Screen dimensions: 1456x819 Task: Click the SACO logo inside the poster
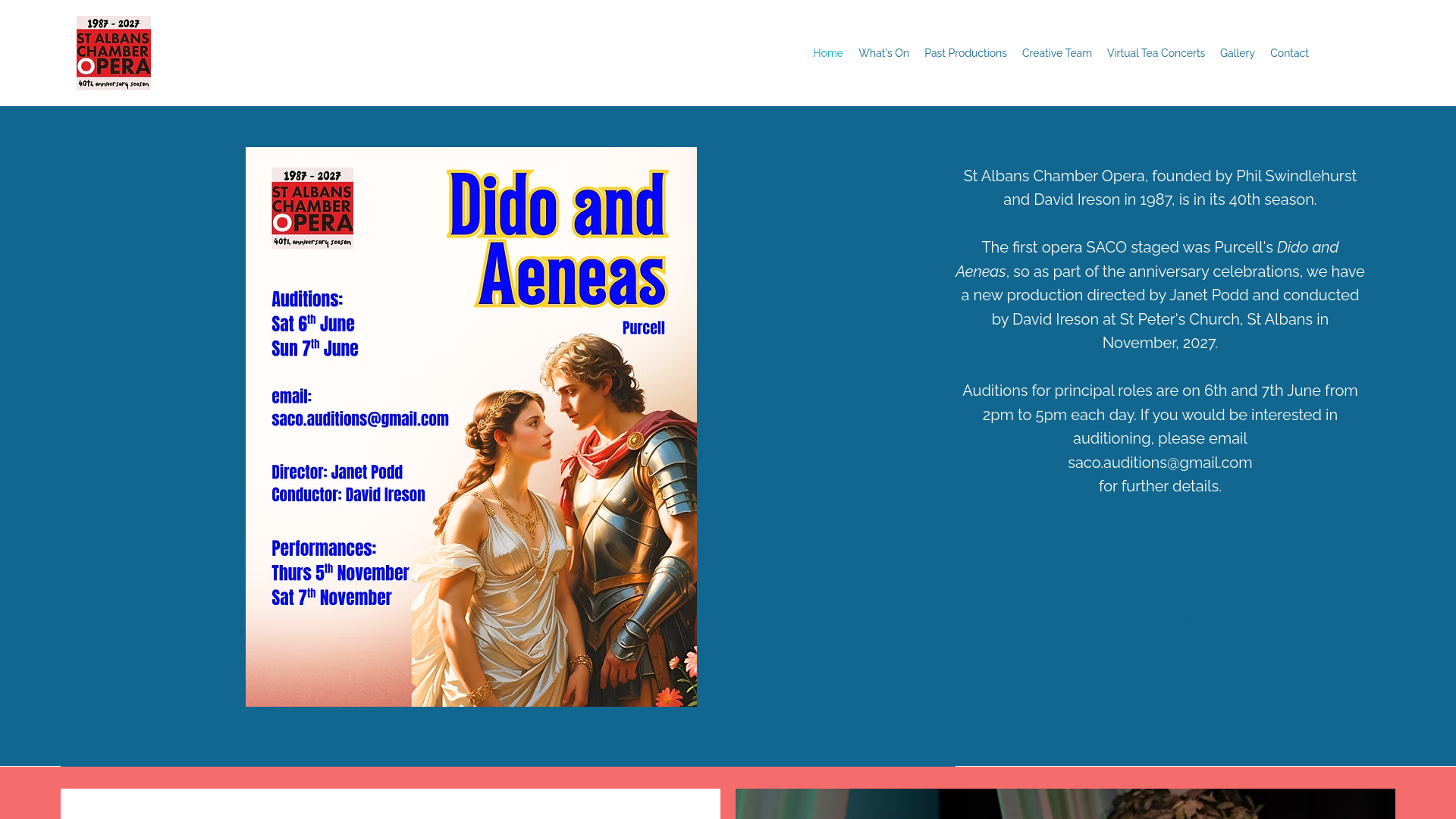(312, 208)
